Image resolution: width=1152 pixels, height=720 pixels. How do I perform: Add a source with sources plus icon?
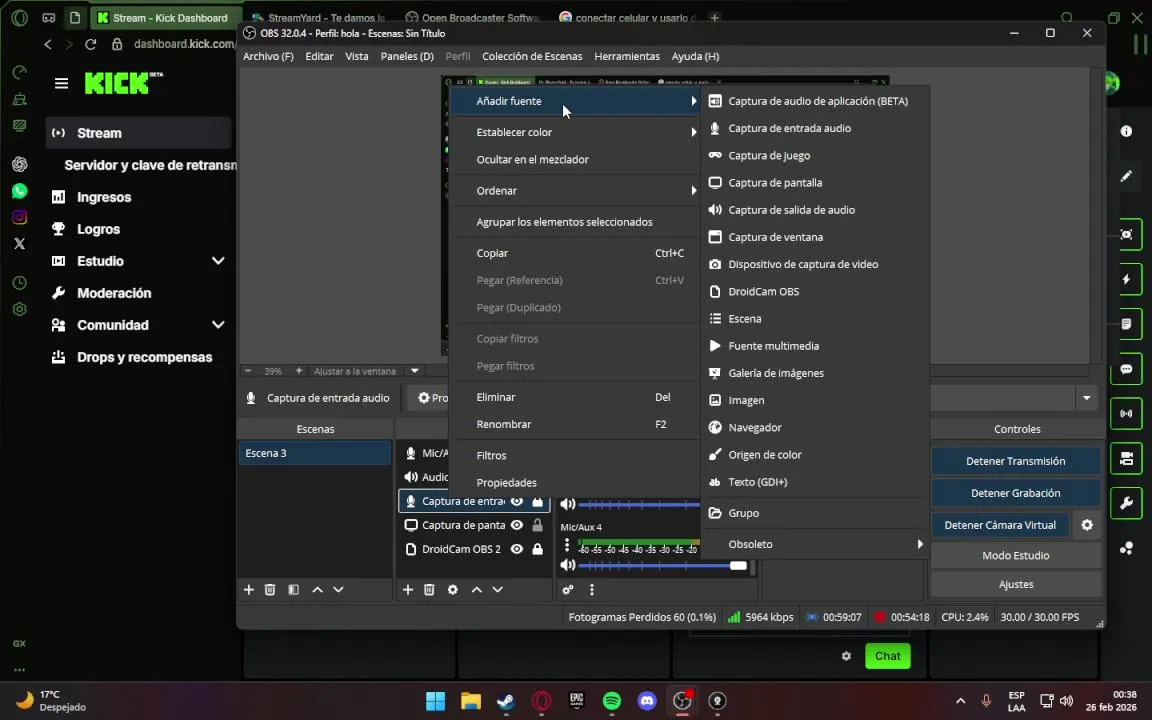point(408,590)
